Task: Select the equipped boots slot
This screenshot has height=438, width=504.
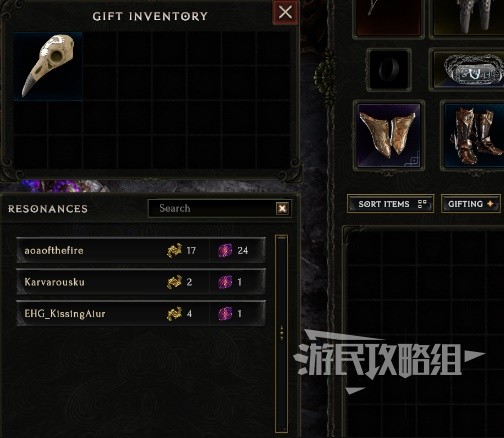Action: tap(473, 135)
